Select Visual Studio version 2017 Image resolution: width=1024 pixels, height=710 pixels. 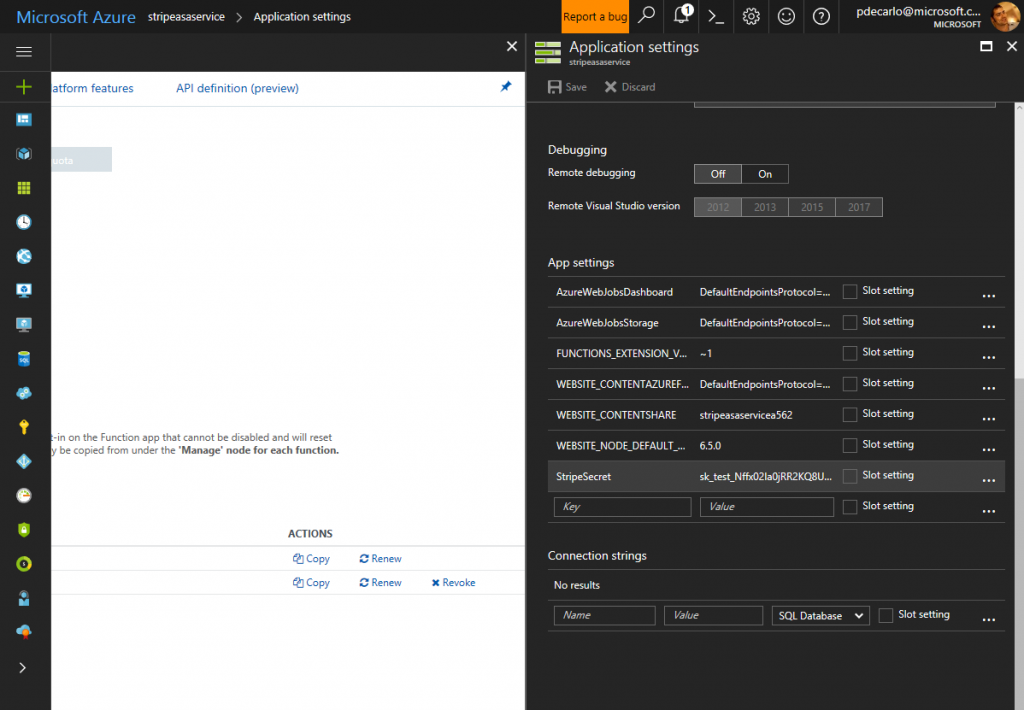tap(859, 207)
